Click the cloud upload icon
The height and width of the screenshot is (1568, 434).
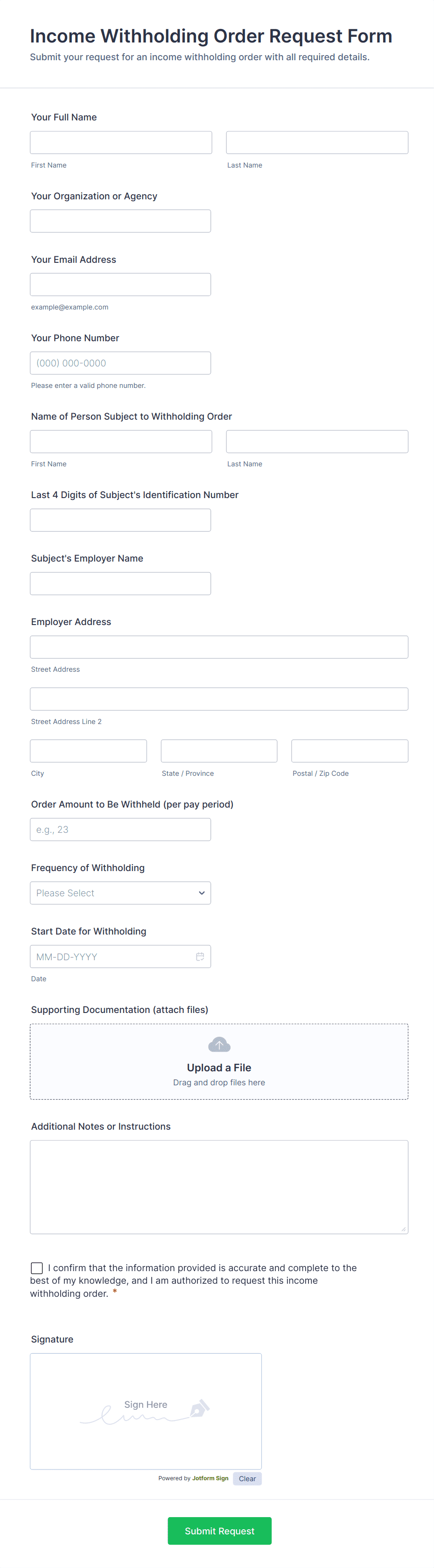[219, 1045]
